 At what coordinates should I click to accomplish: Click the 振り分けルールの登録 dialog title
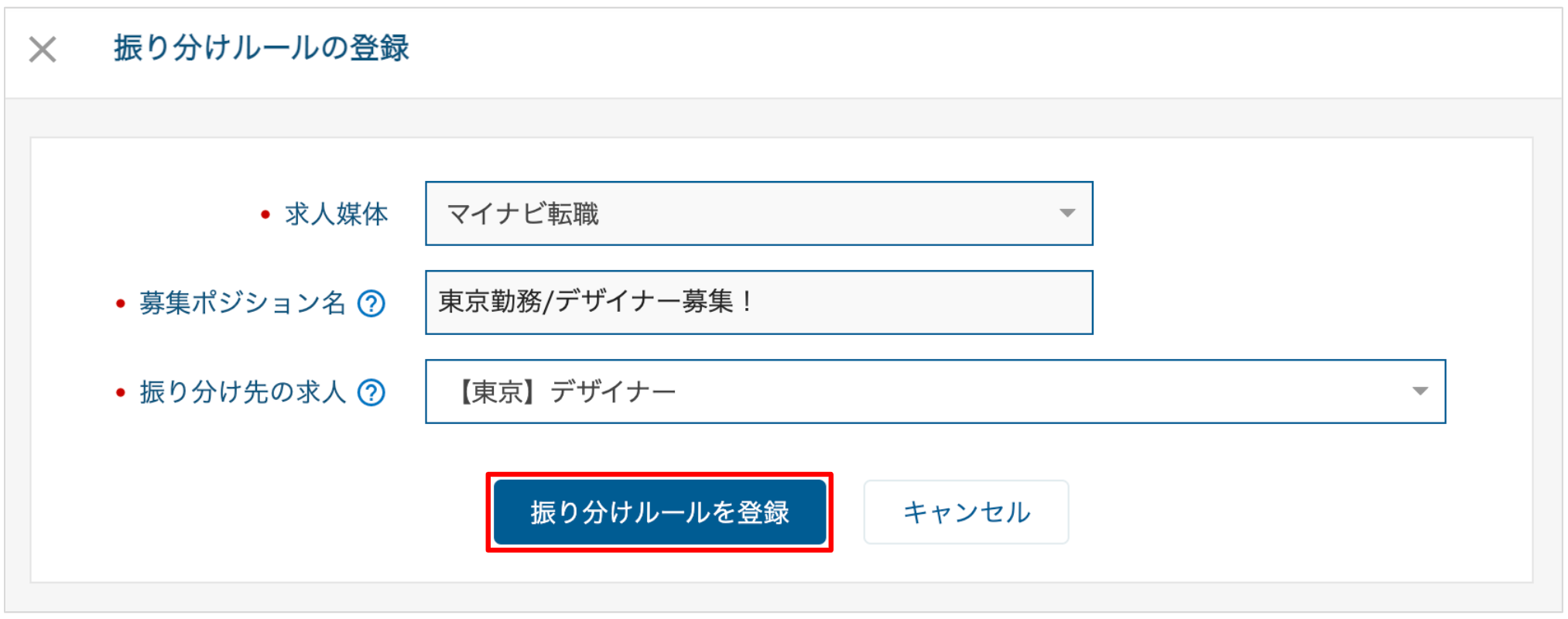coord(262,48)
